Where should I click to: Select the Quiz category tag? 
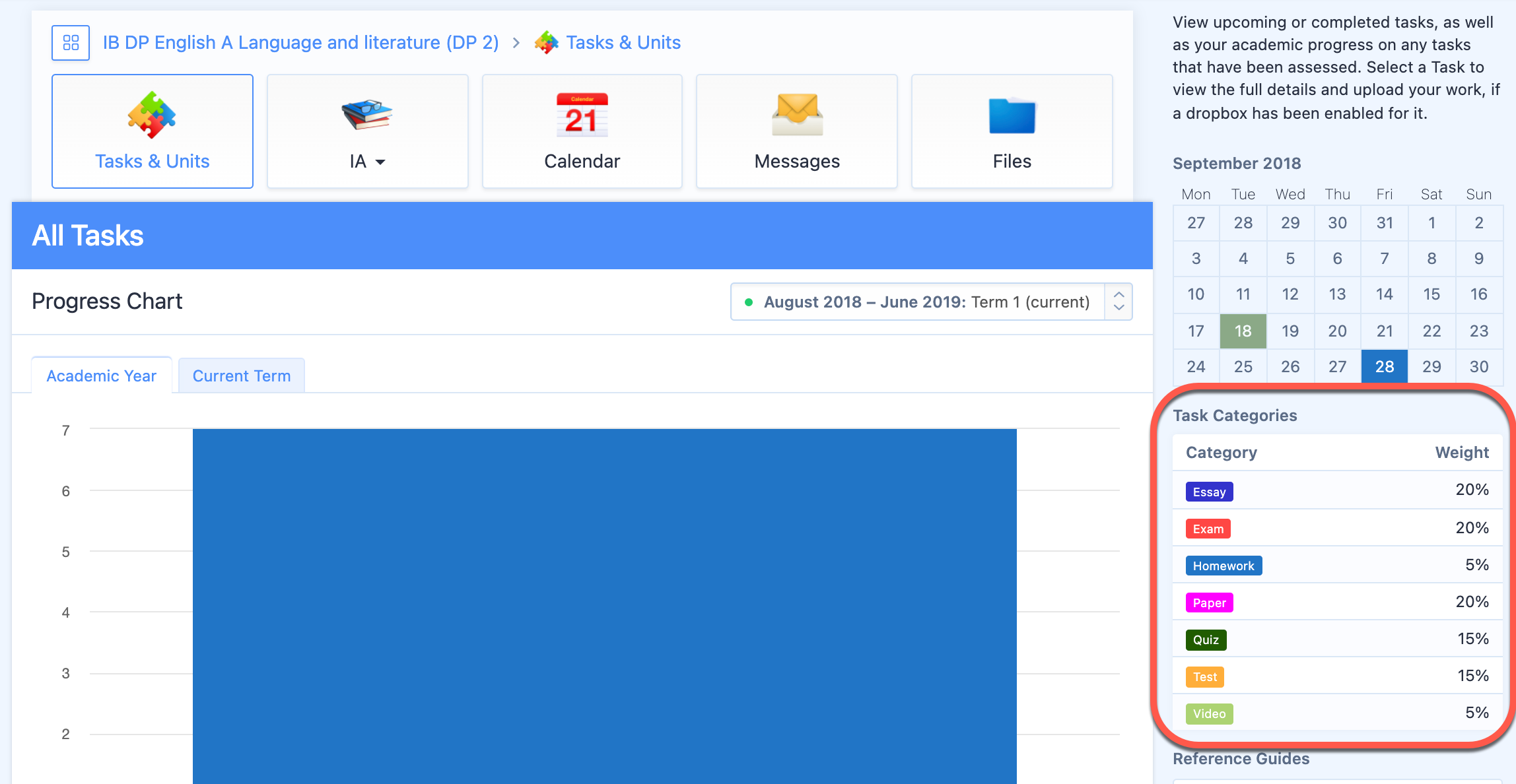[1206, 639]
